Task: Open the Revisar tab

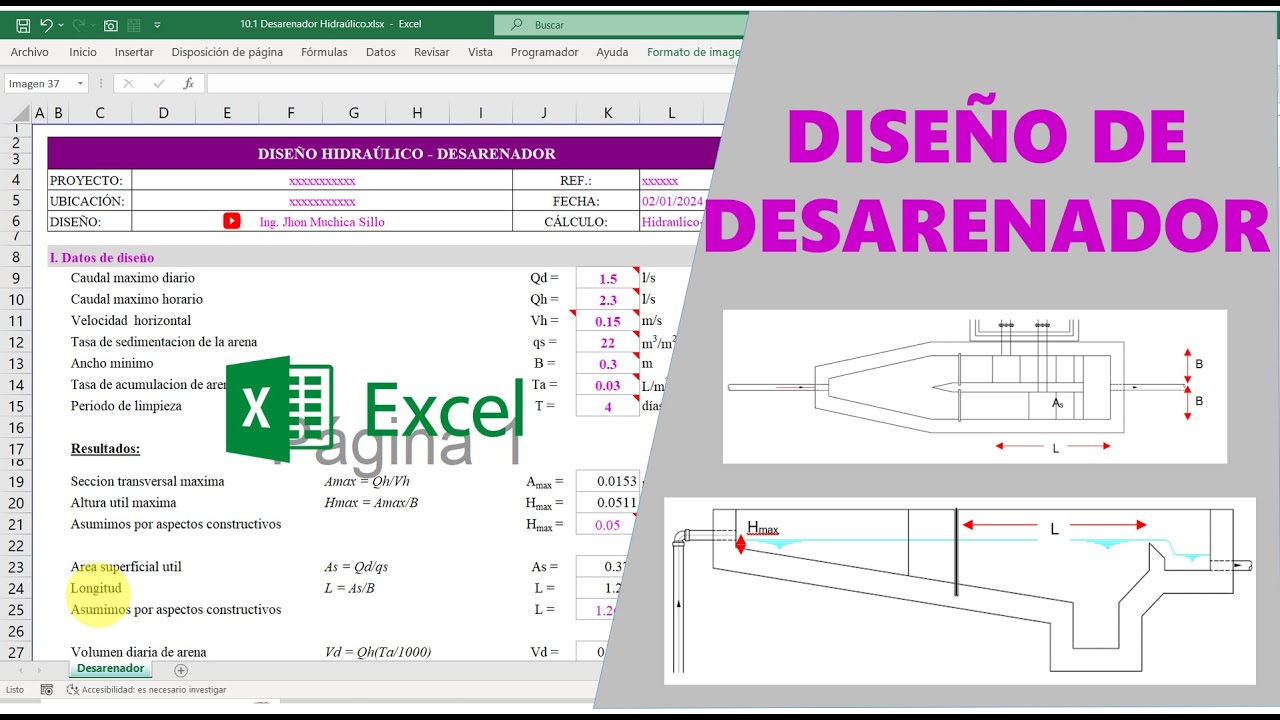Action: tap(432, 52)
